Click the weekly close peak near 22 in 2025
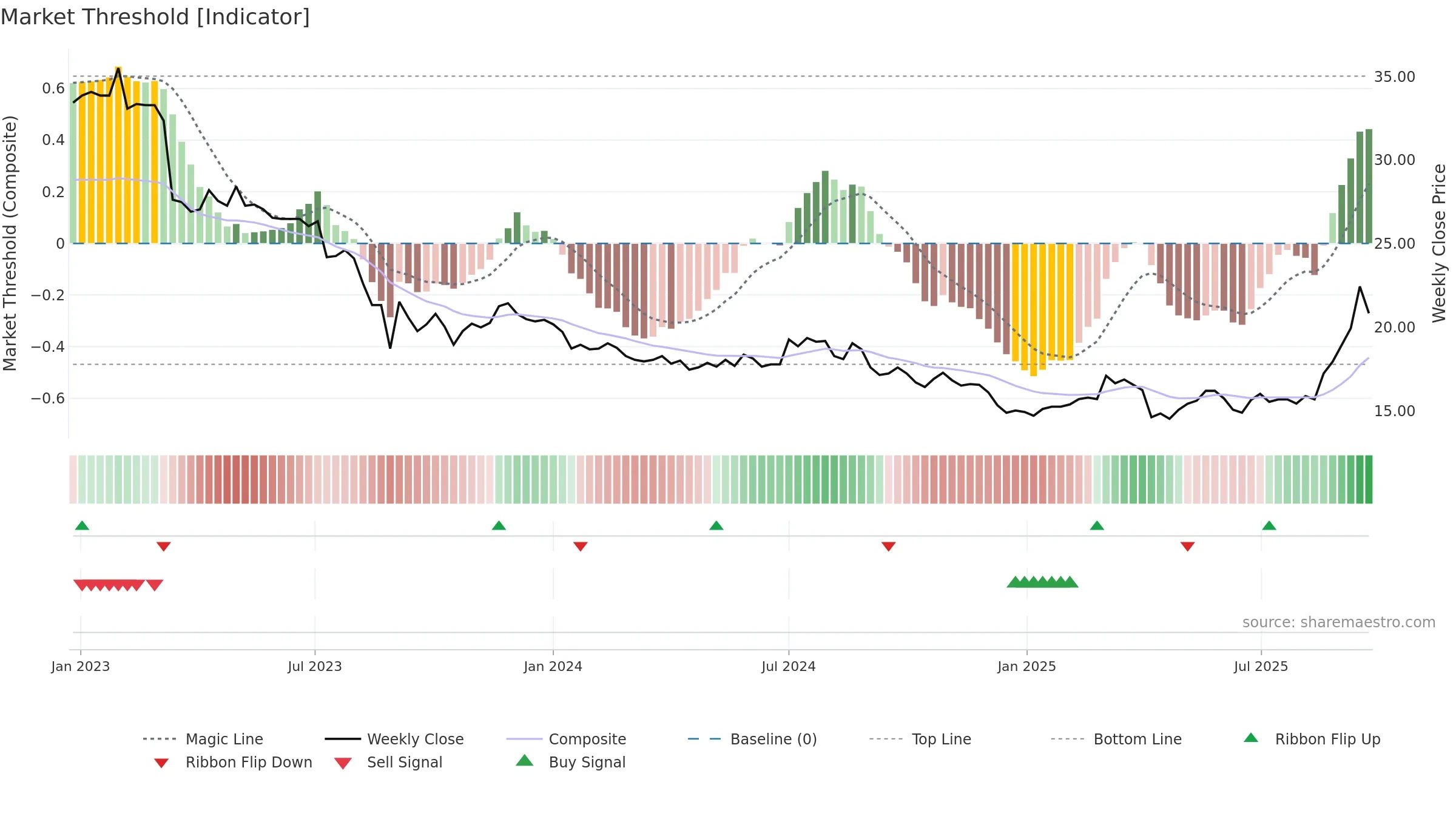 pyautogui.click(x=1360, y=287)
